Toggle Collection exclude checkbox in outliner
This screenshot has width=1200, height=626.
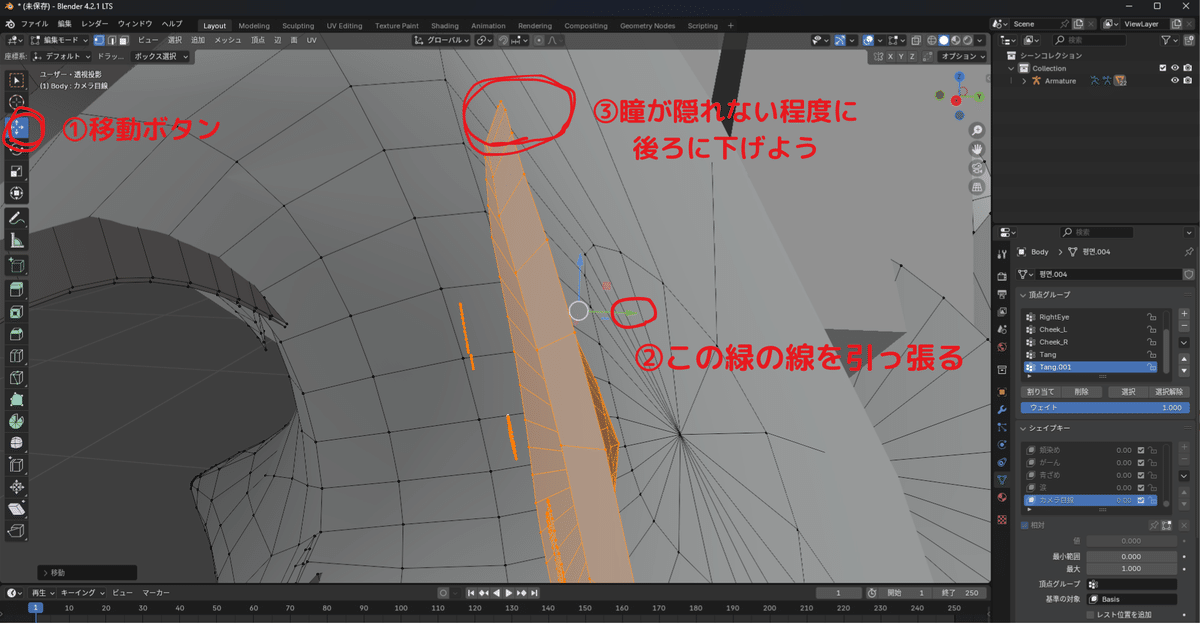(1162, 68)
